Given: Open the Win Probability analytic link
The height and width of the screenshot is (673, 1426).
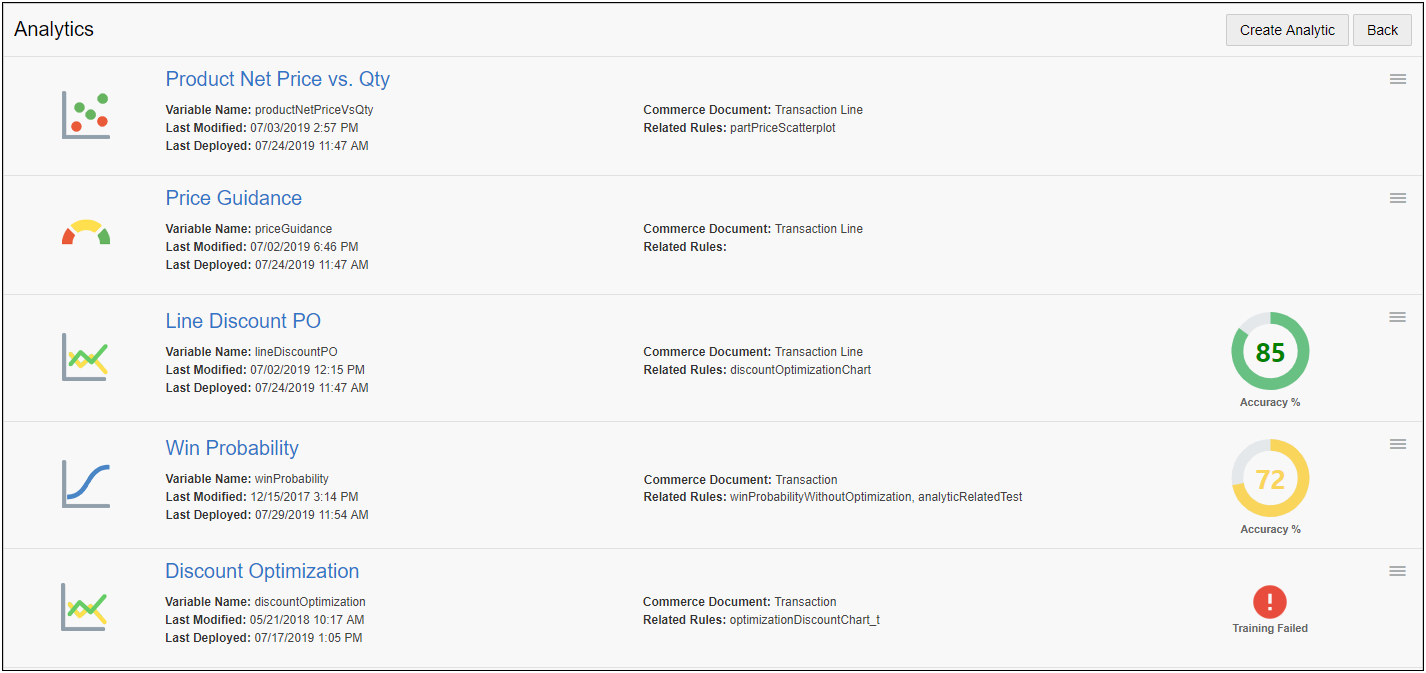Looking at the screenshot, I should point(232,448).
